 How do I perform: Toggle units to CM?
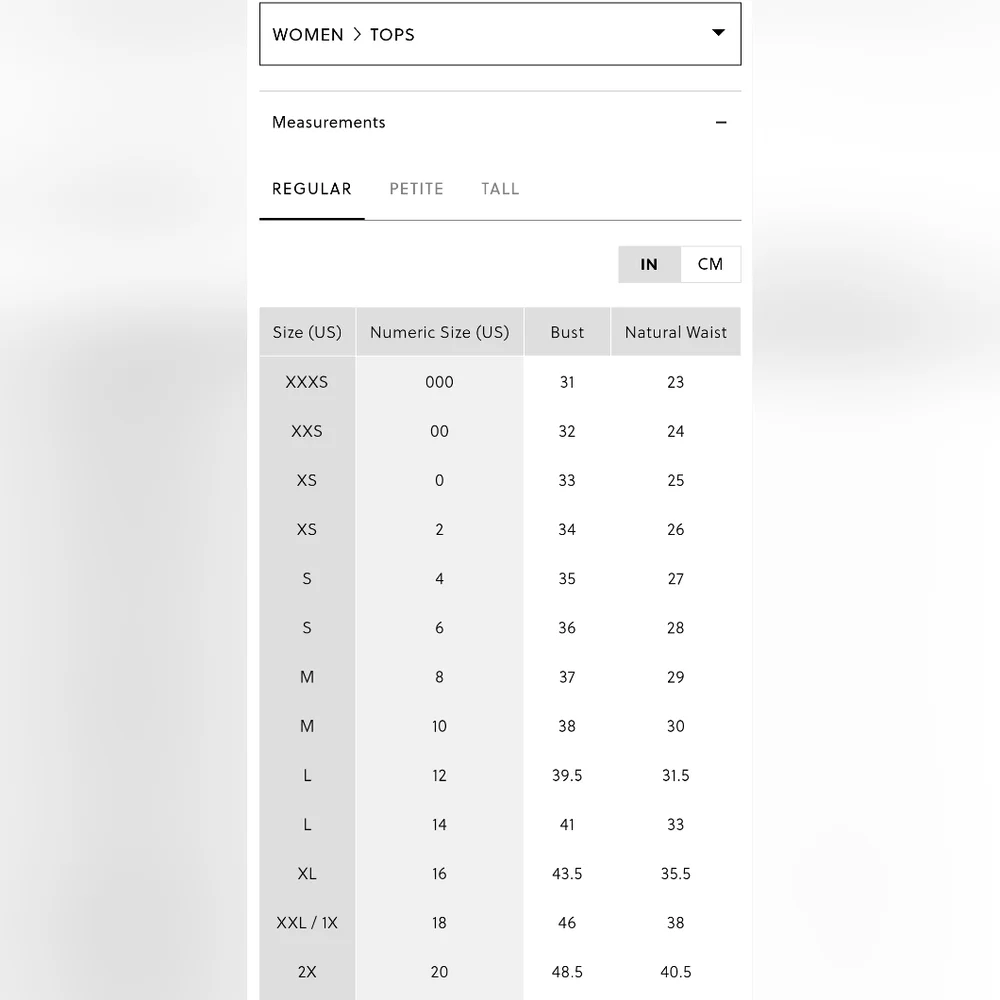coord(710,264)
